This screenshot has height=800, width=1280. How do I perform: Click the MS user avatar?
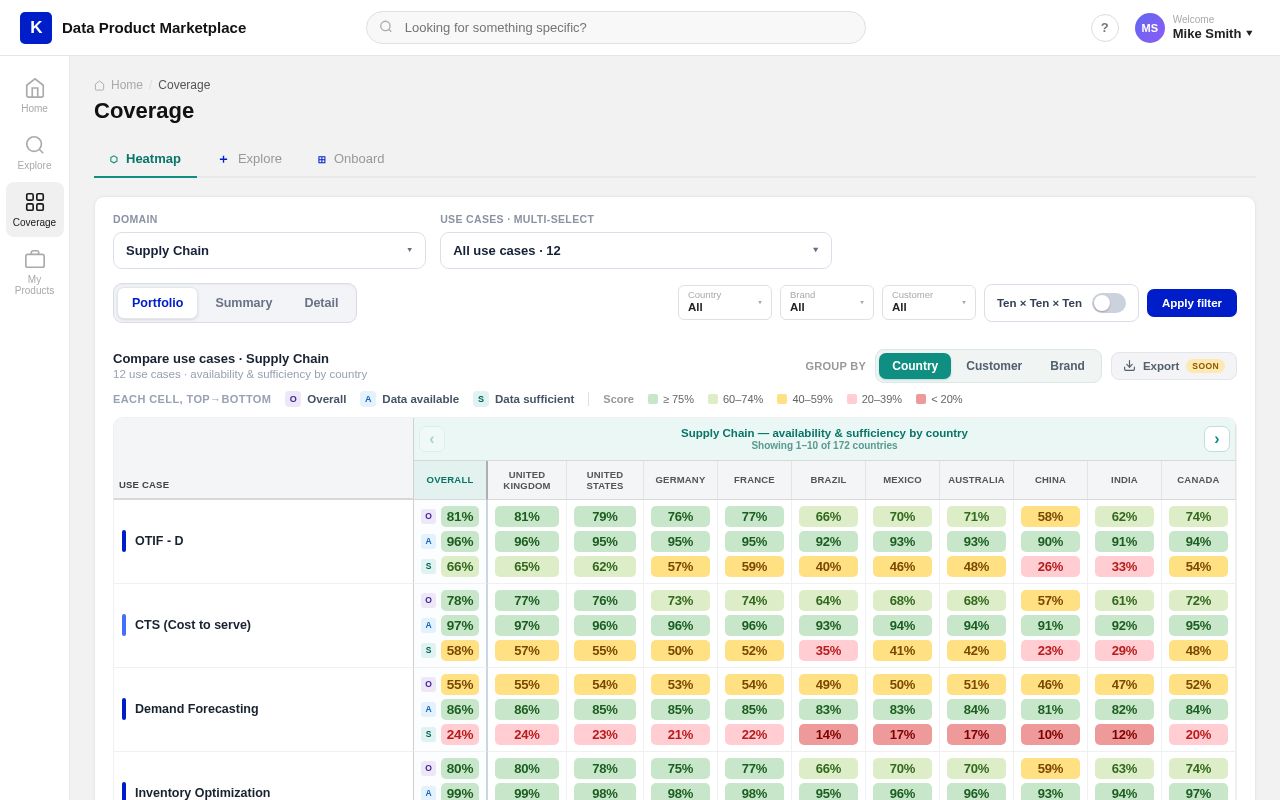[x=1150, y=28]
